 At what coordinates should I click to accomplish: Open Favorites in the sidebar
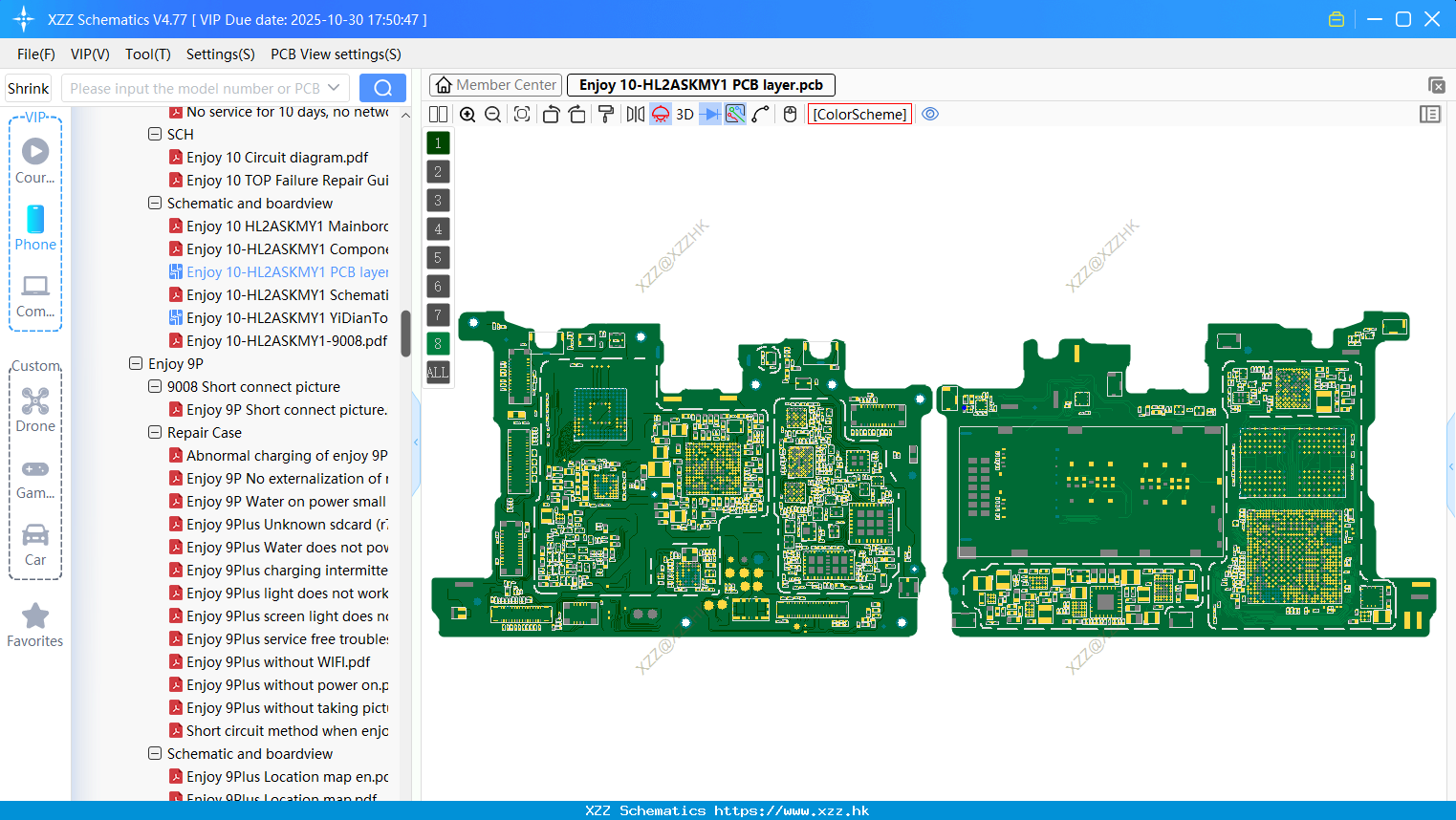pos(35,626)
